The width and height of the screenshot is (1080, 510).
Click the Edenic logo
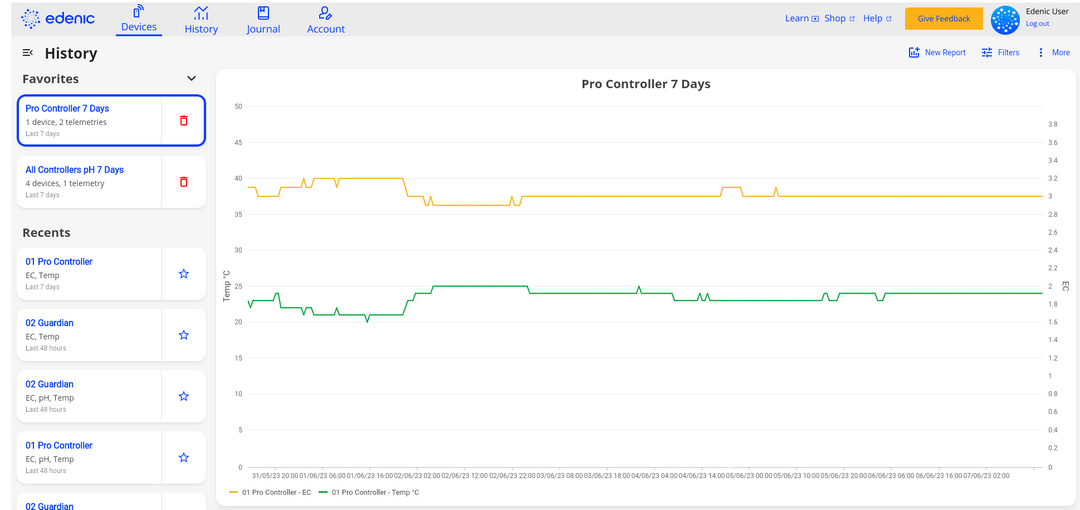click(58, 19)
